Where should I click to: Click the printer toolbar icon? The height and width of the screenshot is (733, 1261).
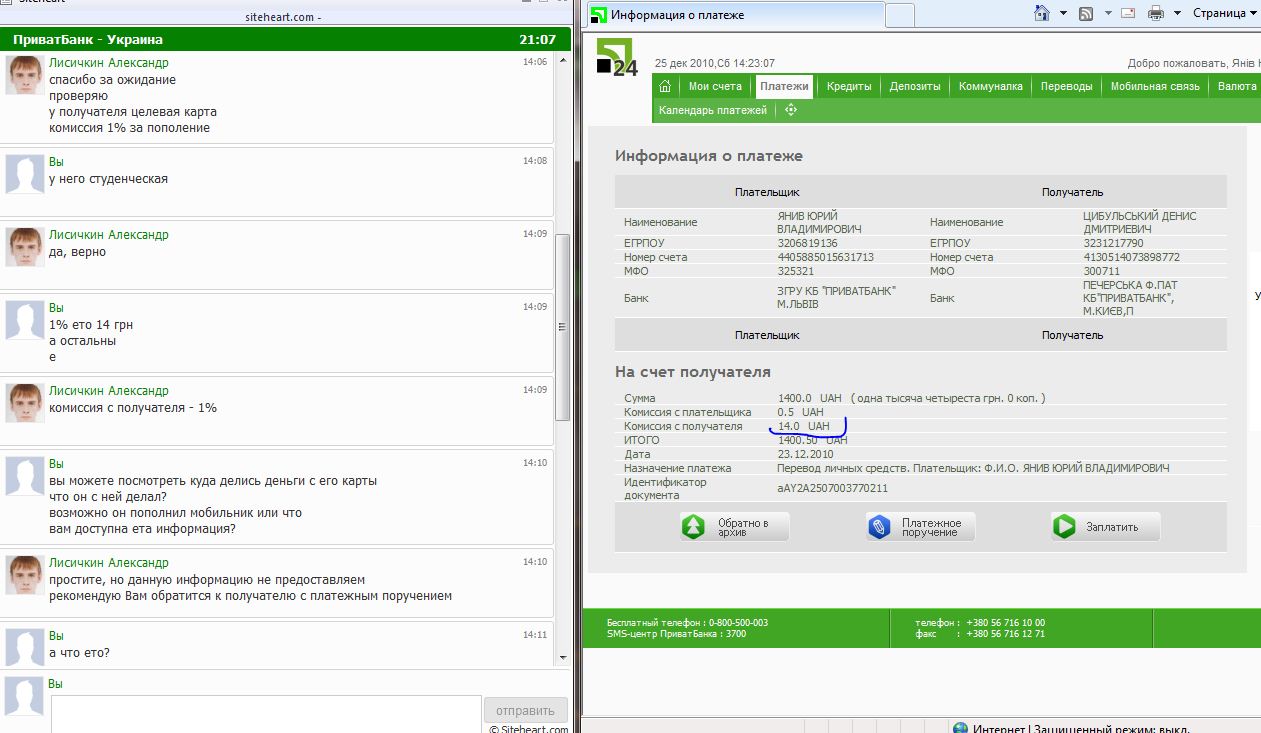point(1155,13)
